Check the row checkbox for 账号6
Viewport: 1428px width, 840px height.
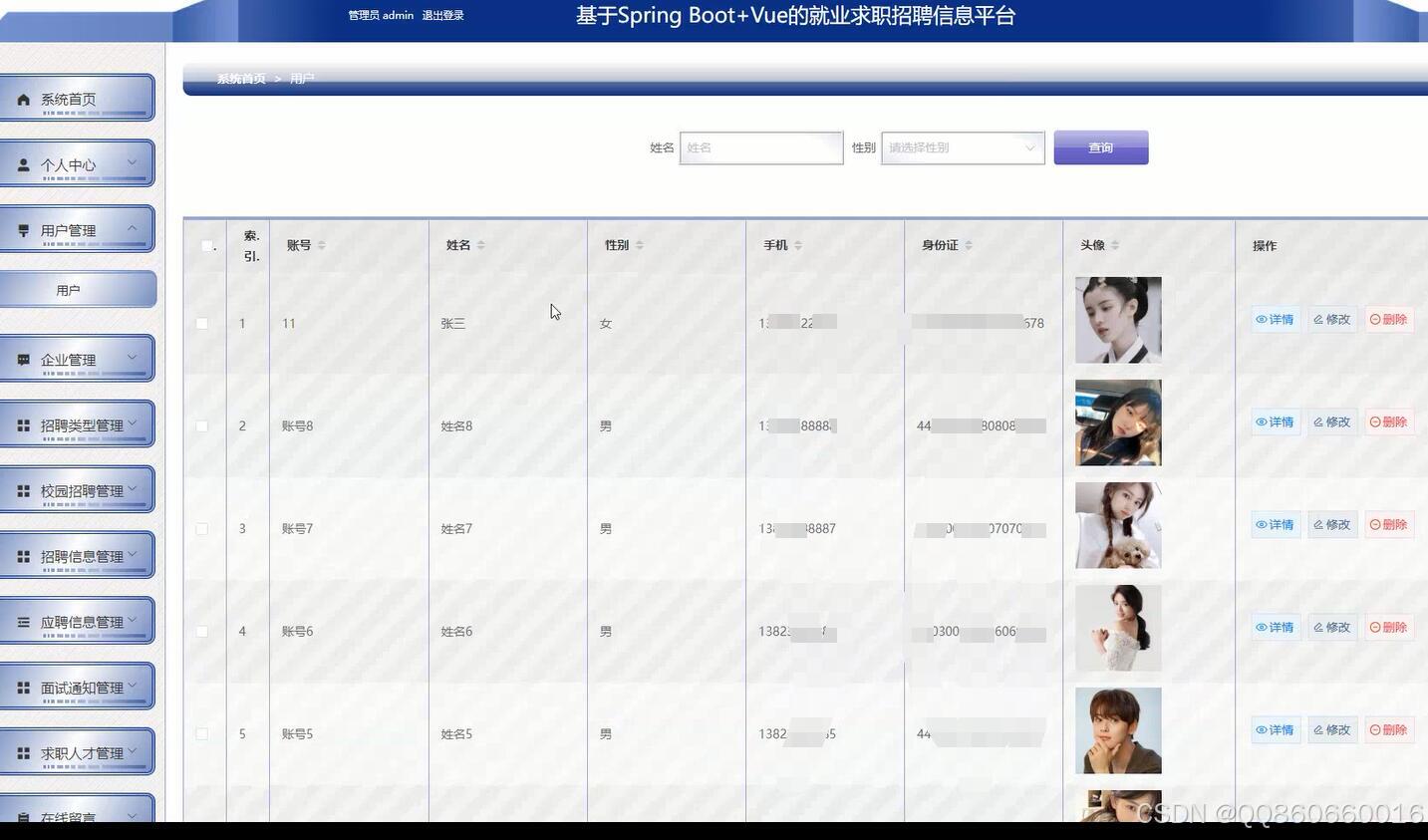(x=202, y=631)
